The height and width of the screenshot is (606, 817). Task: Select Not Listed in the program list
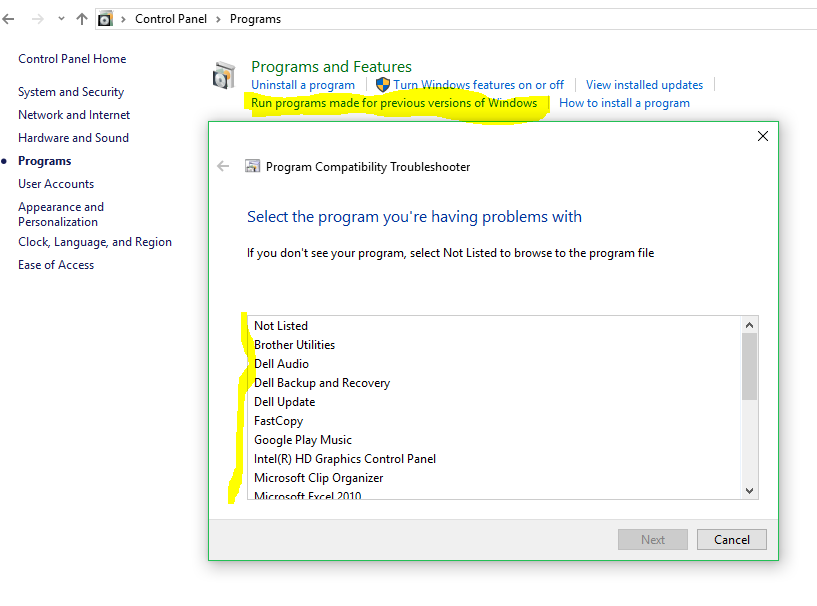coord(495,326)
